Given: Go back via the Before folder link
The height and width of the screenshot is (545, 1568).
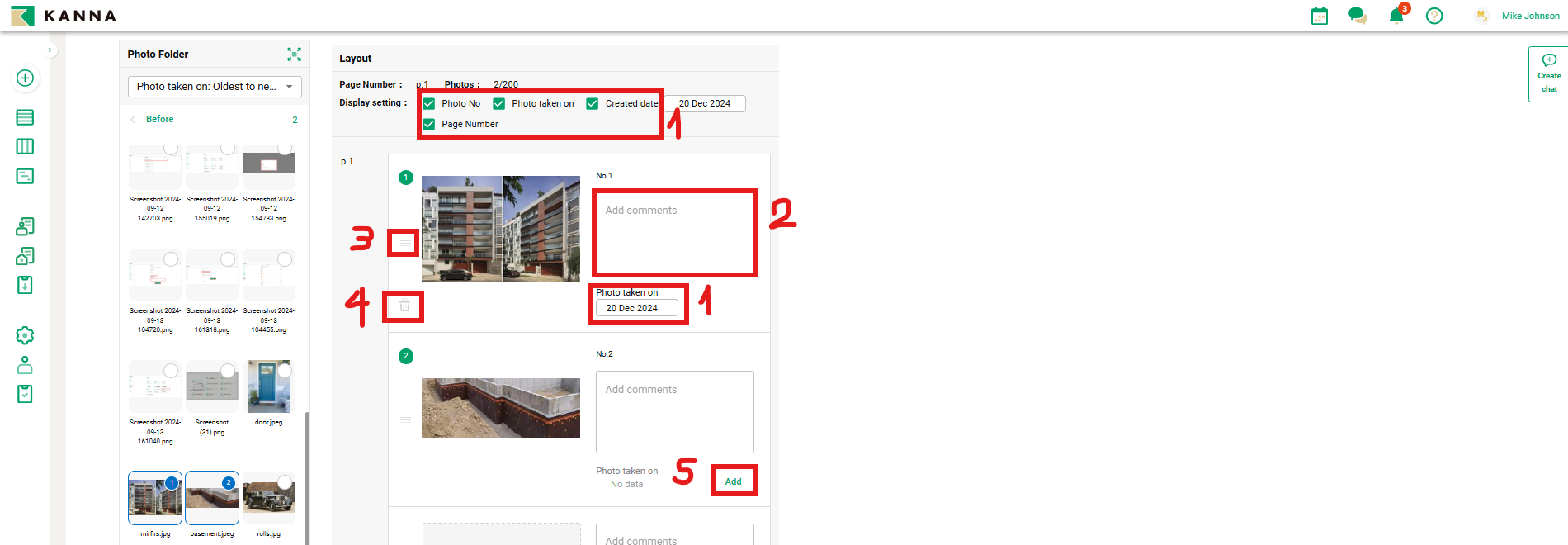Looking at the screenshot, I should coord(159,120).
